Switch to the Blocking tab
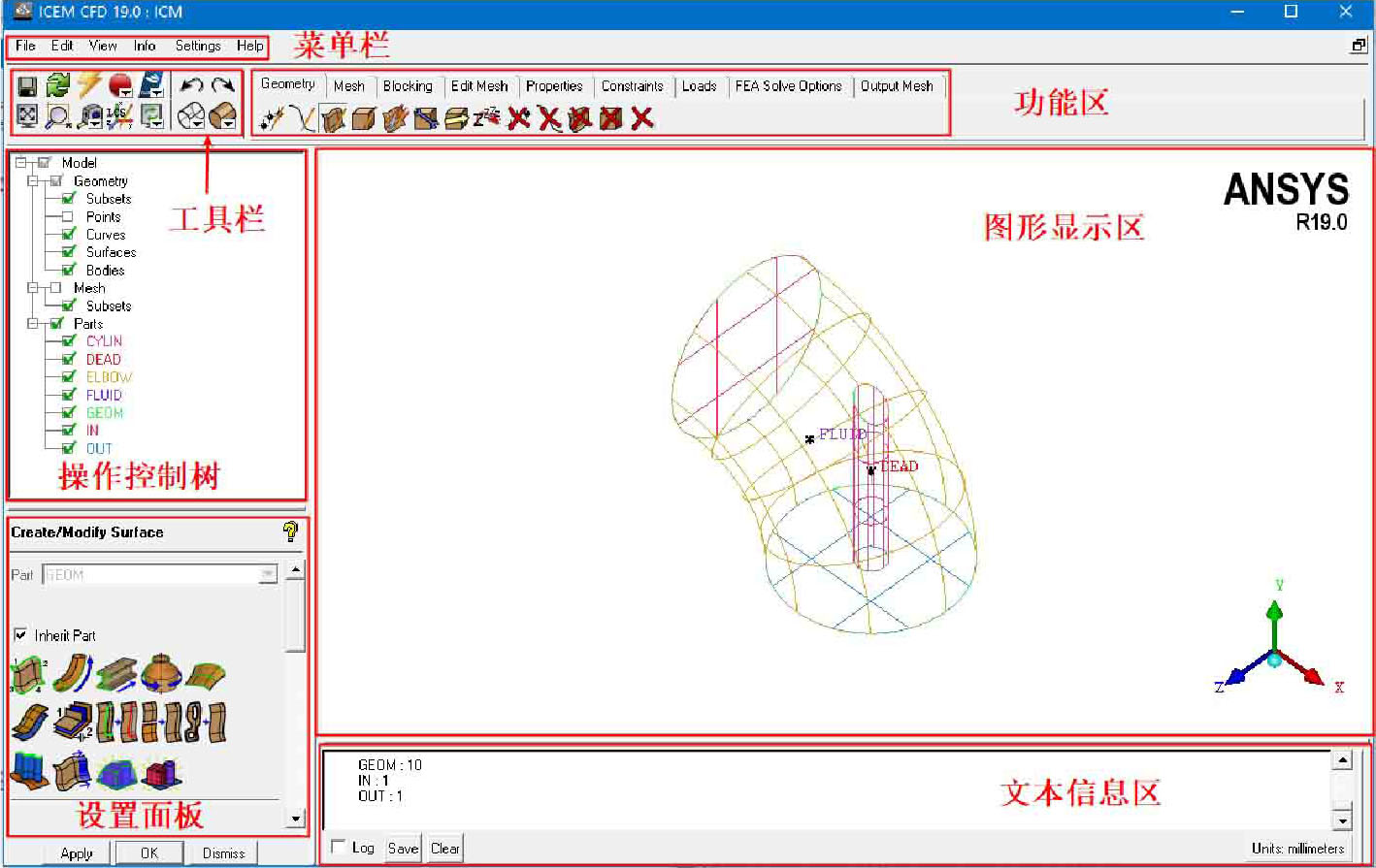The width and height of the screenshot is (1376, 868). 408,86
